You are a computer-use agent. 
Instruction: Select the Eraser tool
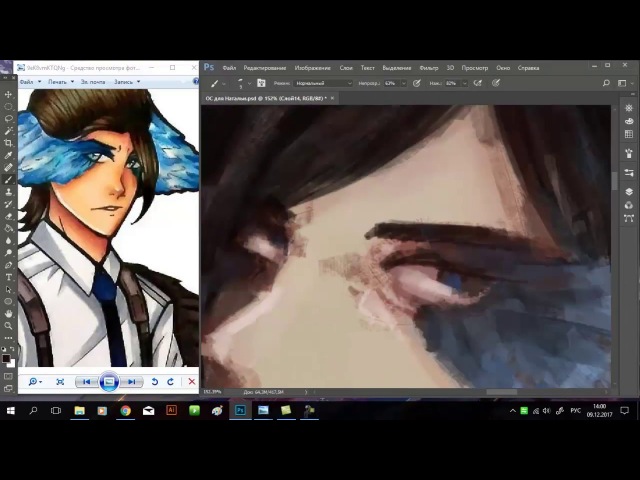click(8, 216)
